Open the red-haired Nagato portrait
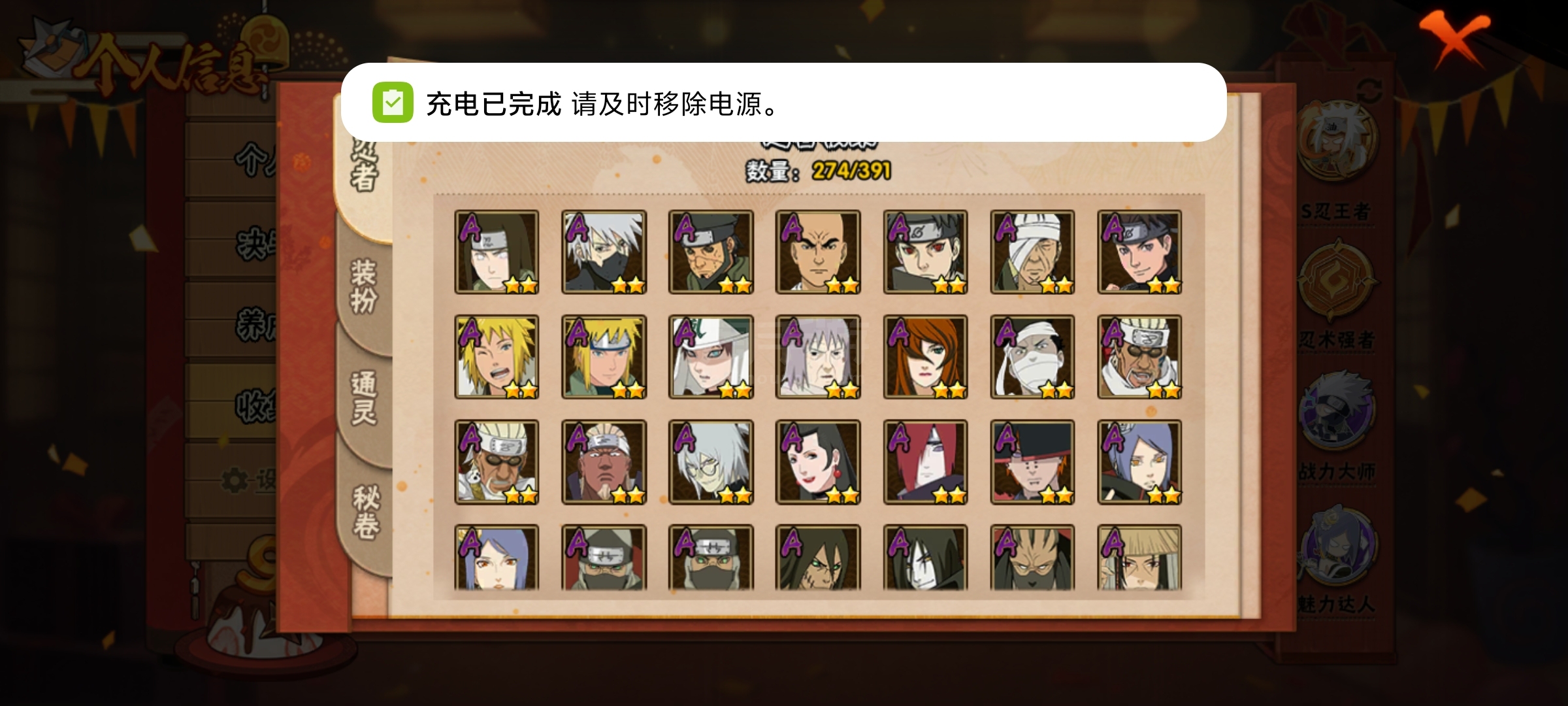This screenshot has width=1568, height=706. point(925,462)
